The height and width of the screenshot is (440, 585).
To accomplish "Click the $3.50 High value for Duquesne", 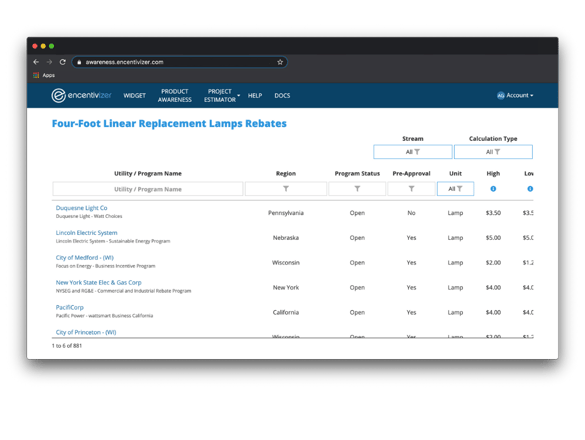I will (493, 213).
